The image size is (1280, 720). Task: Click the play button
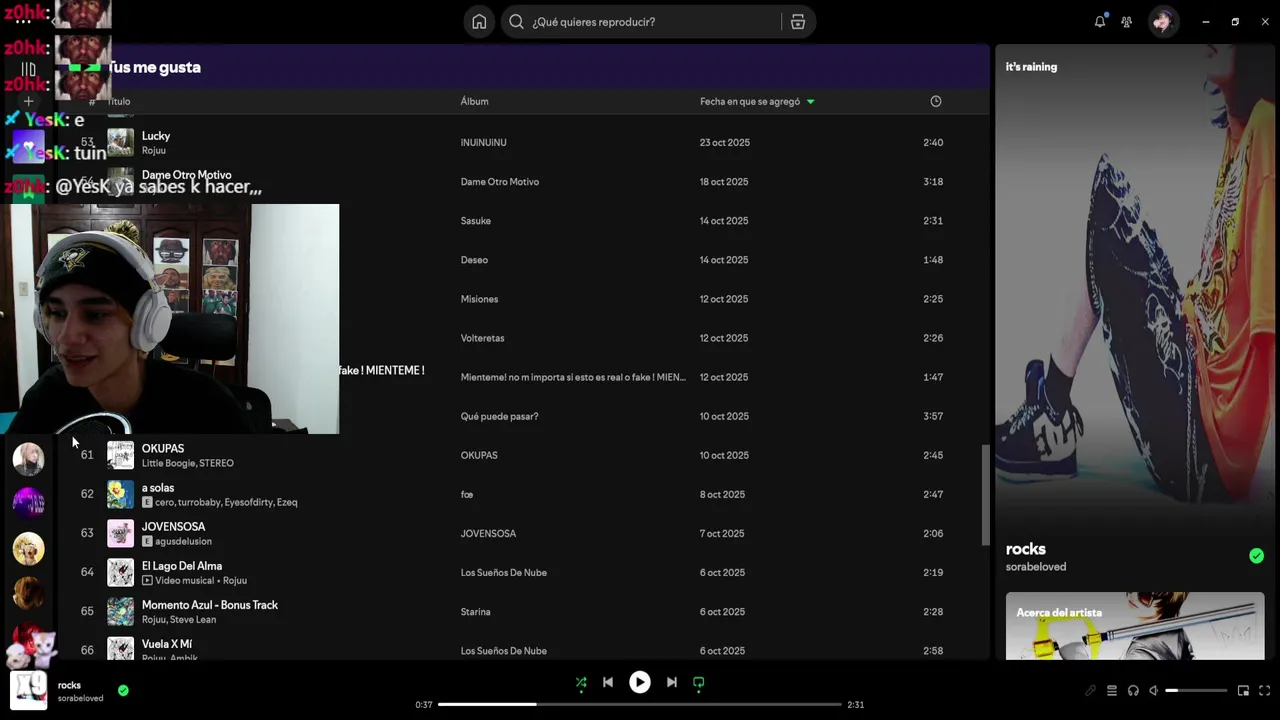tap(640, 683)
